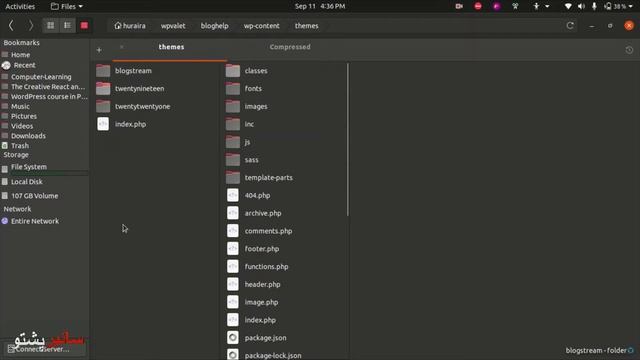Open the Activities overview

coord(20,6)
